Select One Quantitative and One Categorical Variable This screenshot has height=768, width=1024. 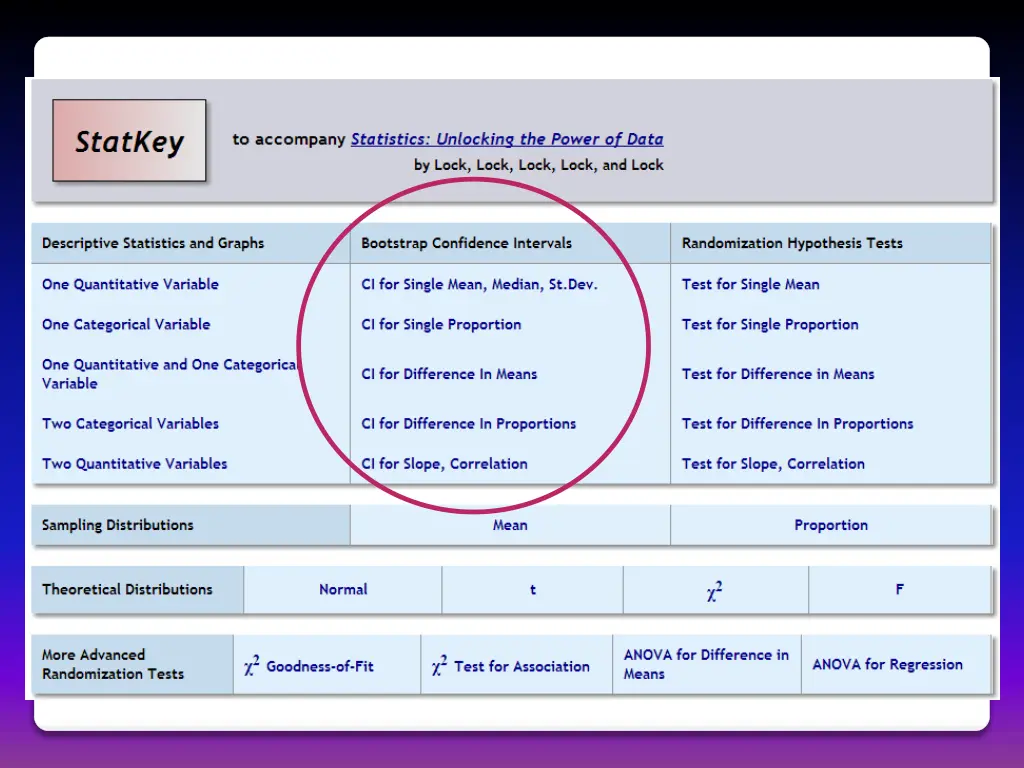pos(170,374)
